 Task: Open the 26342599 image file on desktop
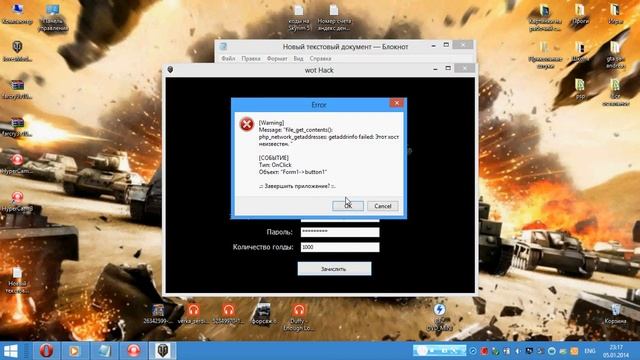(158, 314)
